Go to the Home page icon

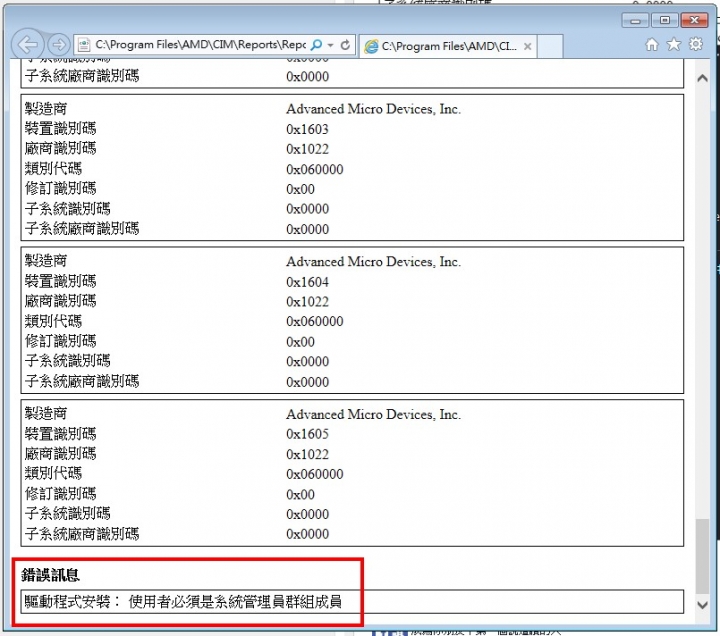coord(652,45)
